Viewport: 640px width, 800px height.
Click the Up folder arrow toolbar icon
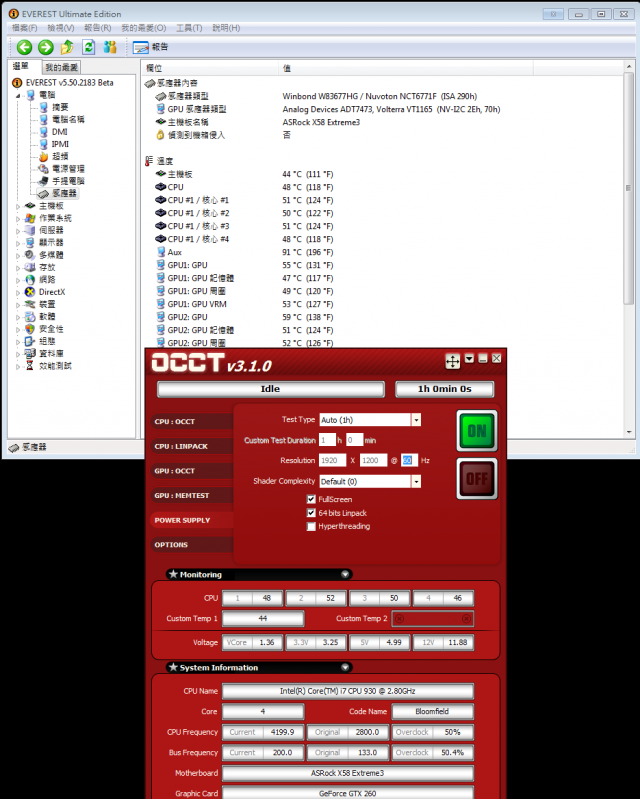click(67, 47)
